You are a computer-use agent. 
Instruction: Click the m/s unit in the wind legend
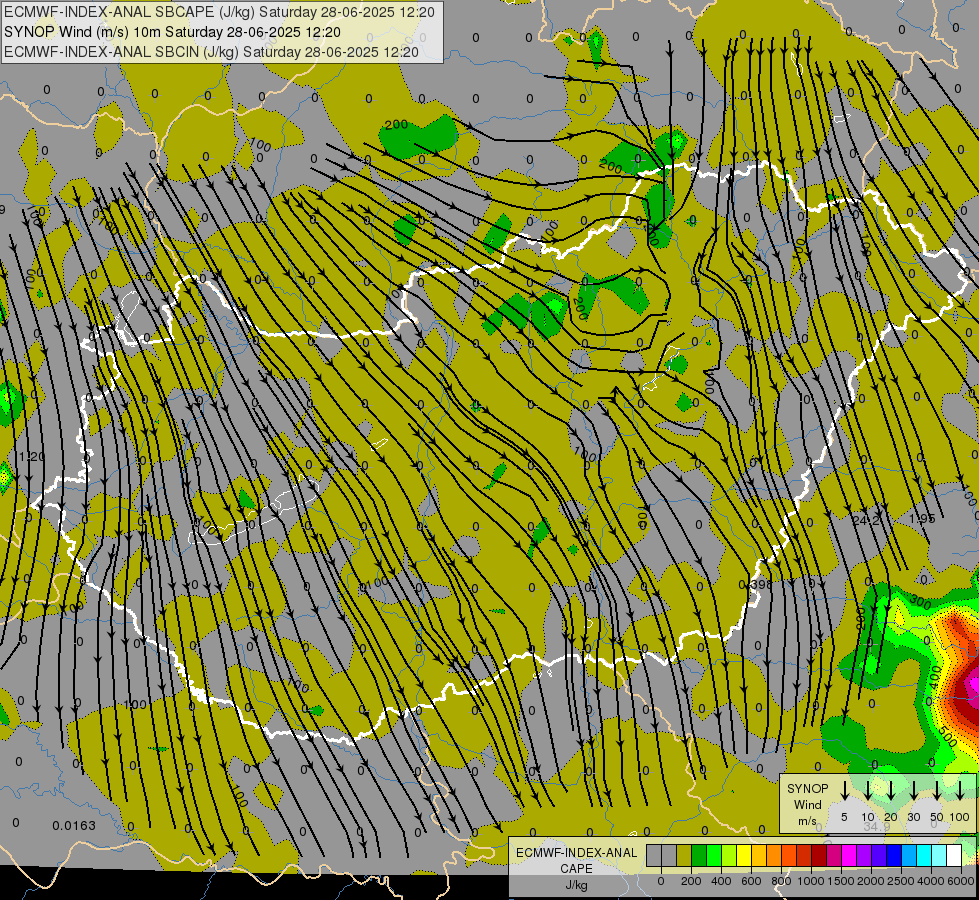[x=807, y=821]
